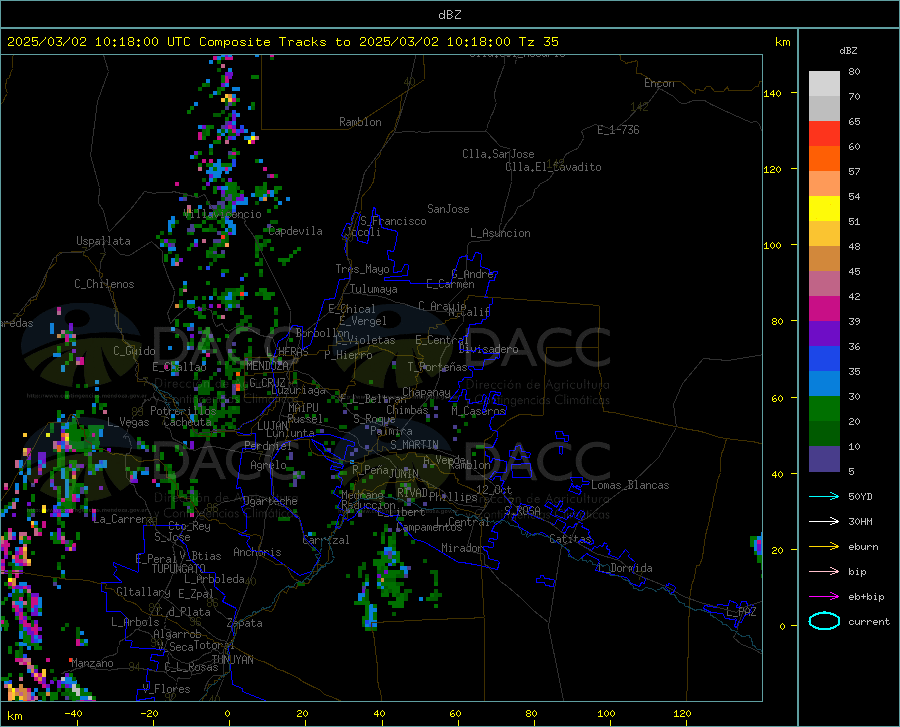Image resolution: width=900 pixels, height=727 pixels.
Task: Click the pink bip arrow icon
Action: 824,572
